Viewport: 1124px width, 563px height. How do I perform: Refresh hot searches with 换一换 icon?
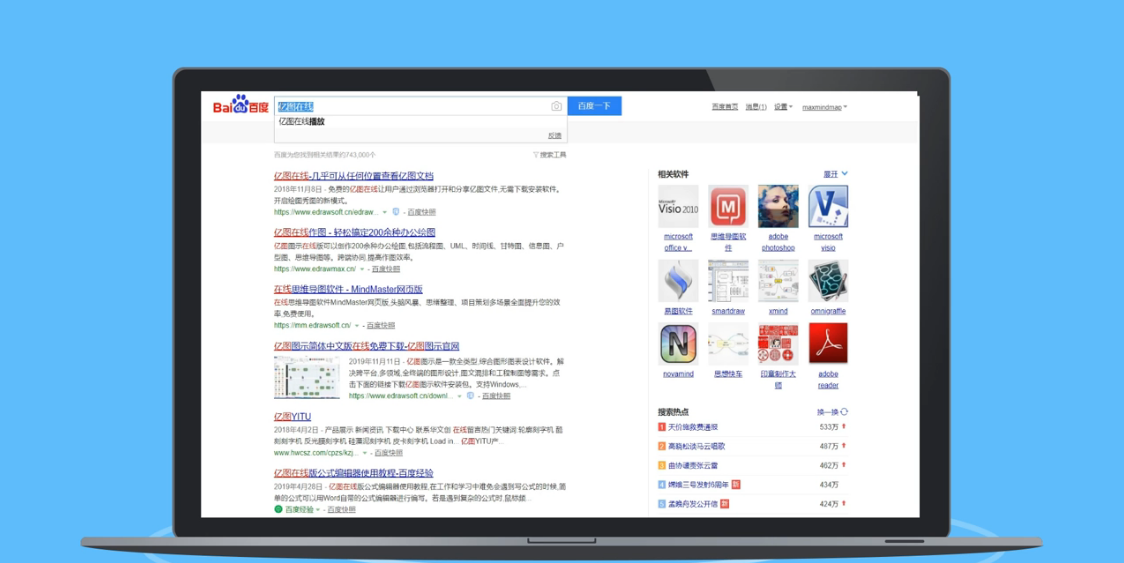[844, 412]
